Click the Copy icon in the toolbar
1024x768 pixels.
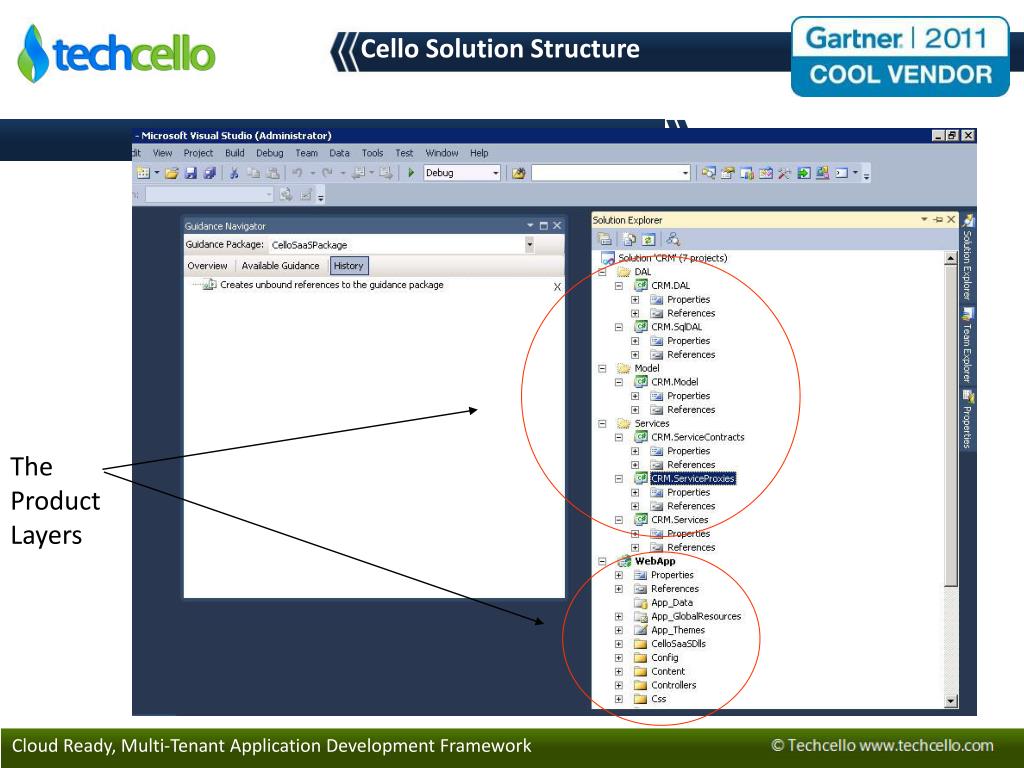click(253, 173)
